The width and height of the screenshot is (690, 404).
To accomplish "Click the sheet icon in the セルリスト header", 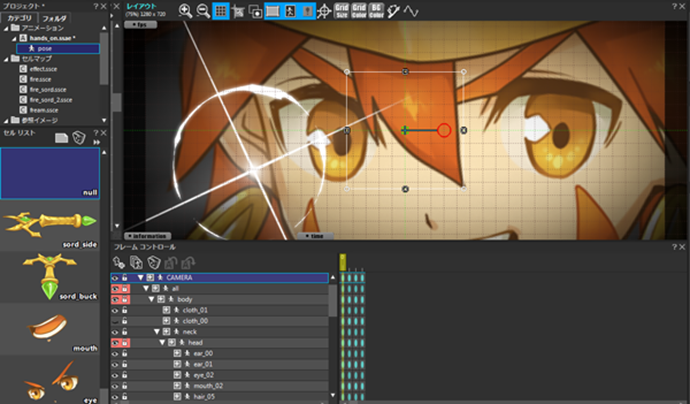I will (61, 138).
